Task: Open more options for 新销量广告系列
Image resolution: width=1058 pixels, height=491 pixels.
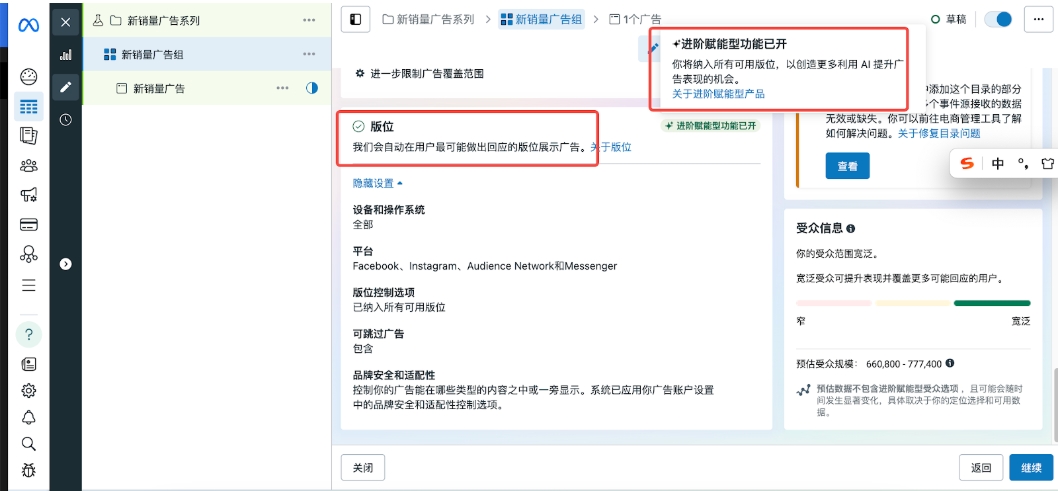Action: point(309,20)
